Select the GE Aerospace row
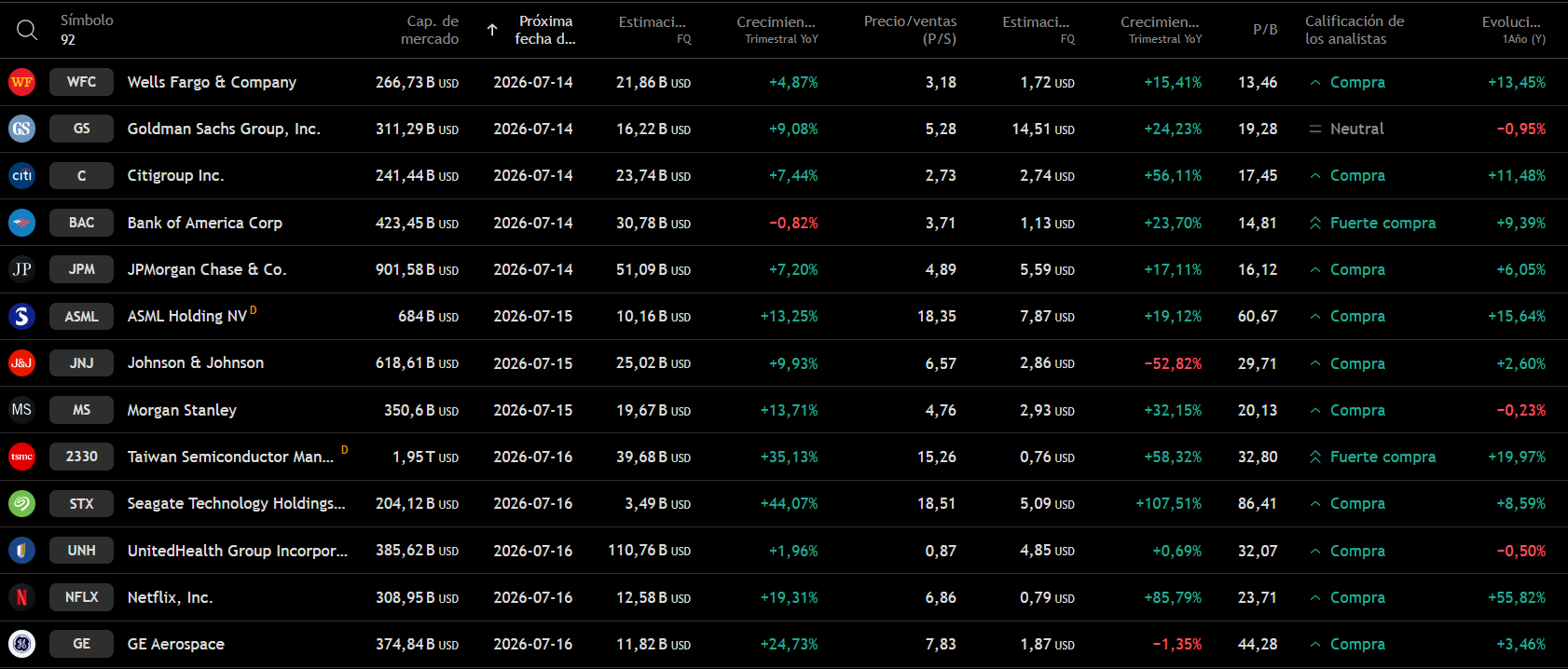This screenshot has width=1568, height=669. tap(784, 644)
